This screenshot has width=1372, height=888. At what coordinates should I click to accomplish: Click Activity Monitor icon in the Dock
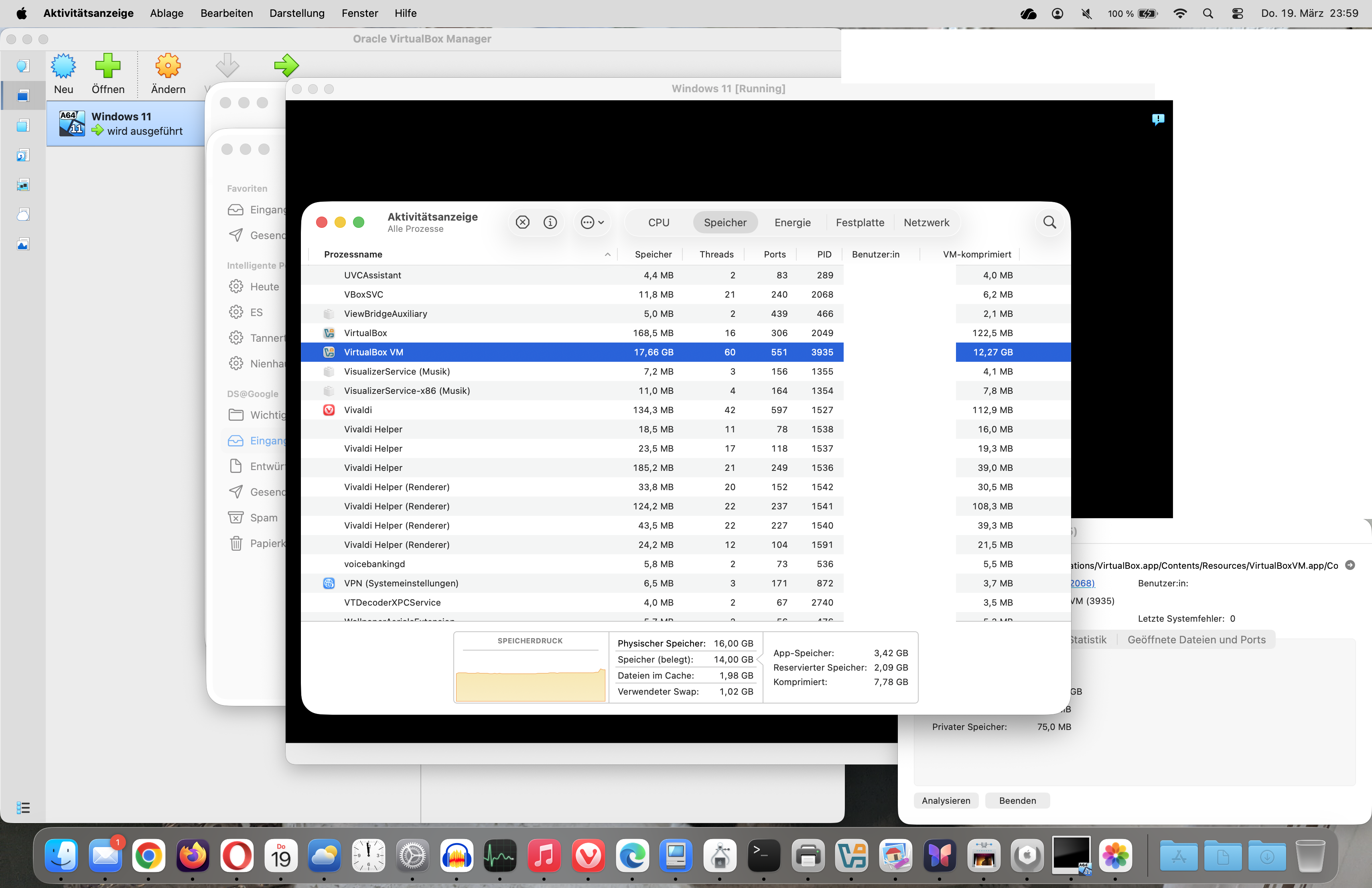pyautogui.click(x=500, y=855)
